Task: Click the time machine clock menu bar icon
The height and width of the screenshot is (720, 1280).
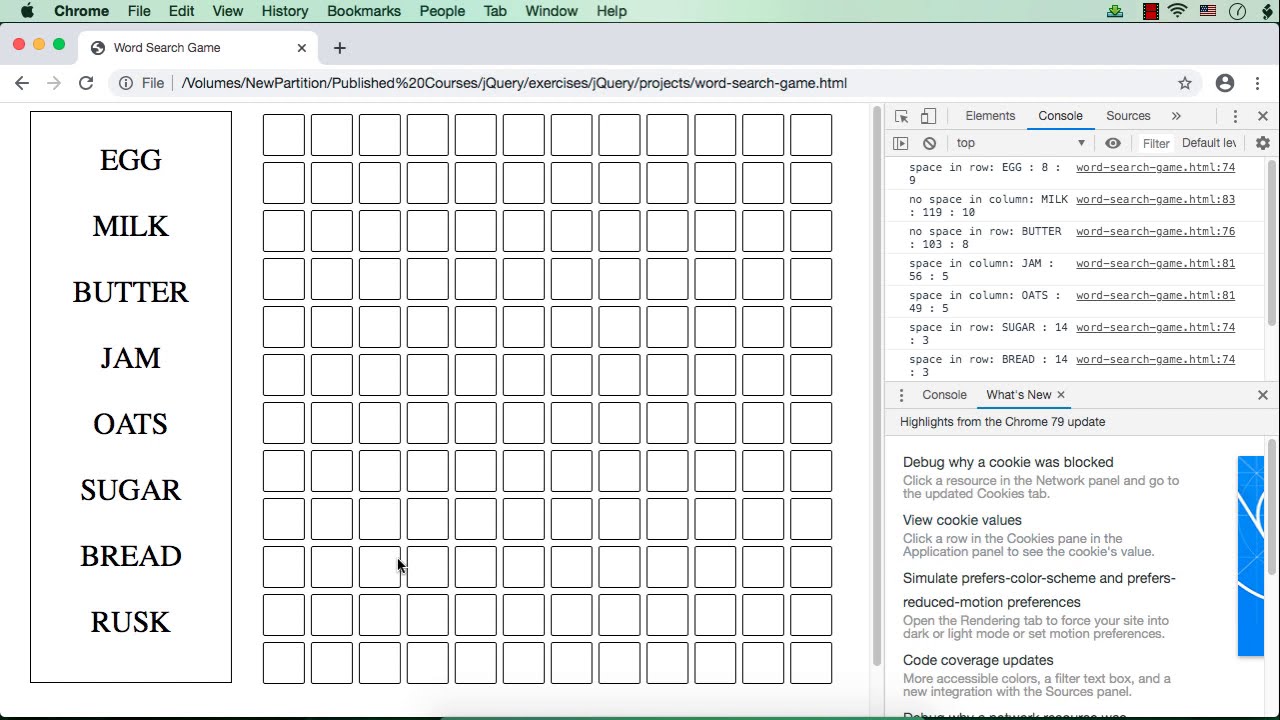Action: pyautogui.click(x=1237, y=11)
